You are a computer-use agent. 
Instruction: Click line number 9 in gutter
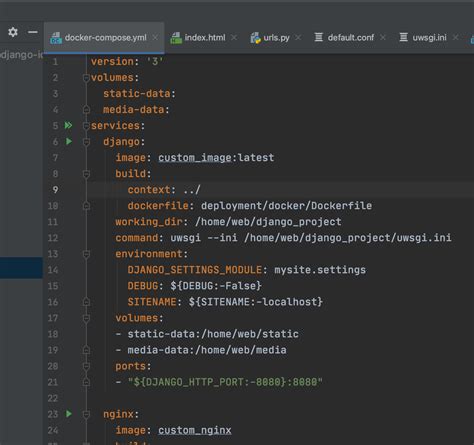55,190
